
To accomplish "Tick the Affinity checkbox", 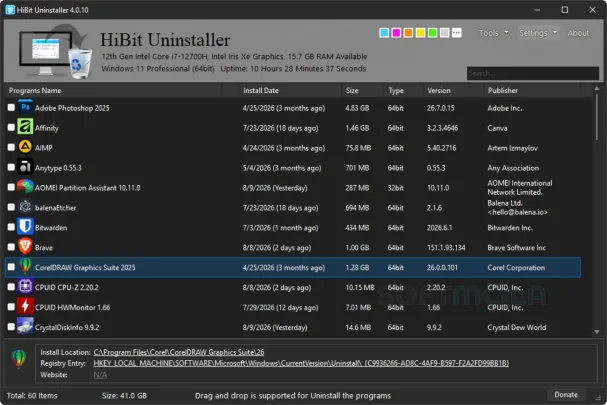I will point(11,127).
